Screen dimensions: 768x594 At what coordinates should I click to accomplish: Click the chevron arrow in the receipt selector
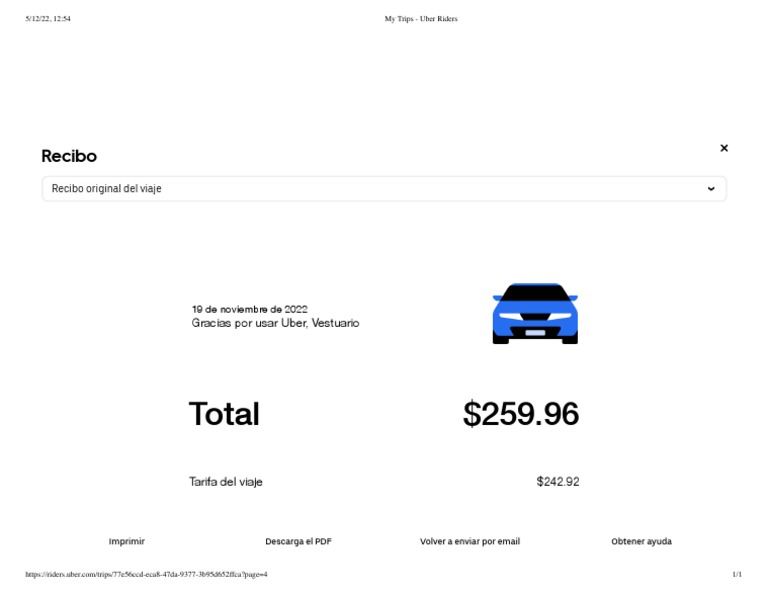click(711, 189)
